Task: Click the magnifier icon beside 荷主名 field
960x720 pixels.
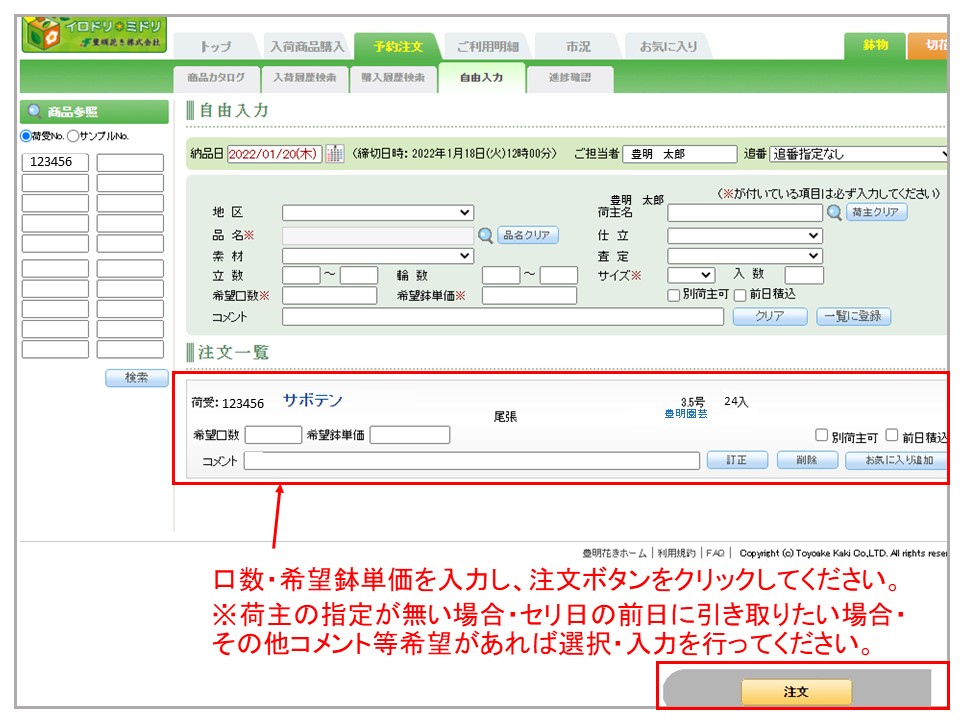Action: tap(834, 212)
